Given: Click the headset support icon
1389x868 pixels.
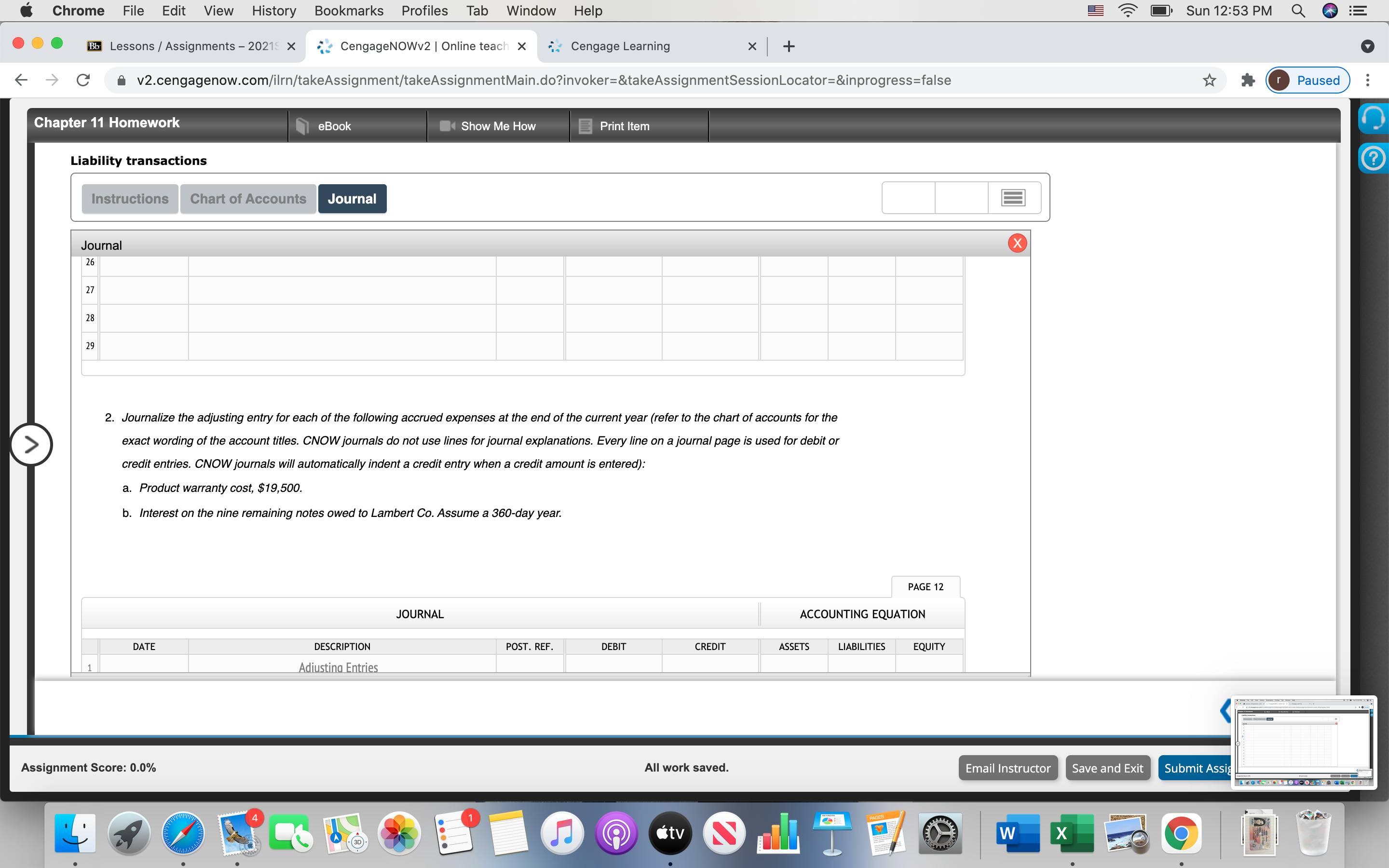Looking at the screenshot, I should (x=1374, y=118).
